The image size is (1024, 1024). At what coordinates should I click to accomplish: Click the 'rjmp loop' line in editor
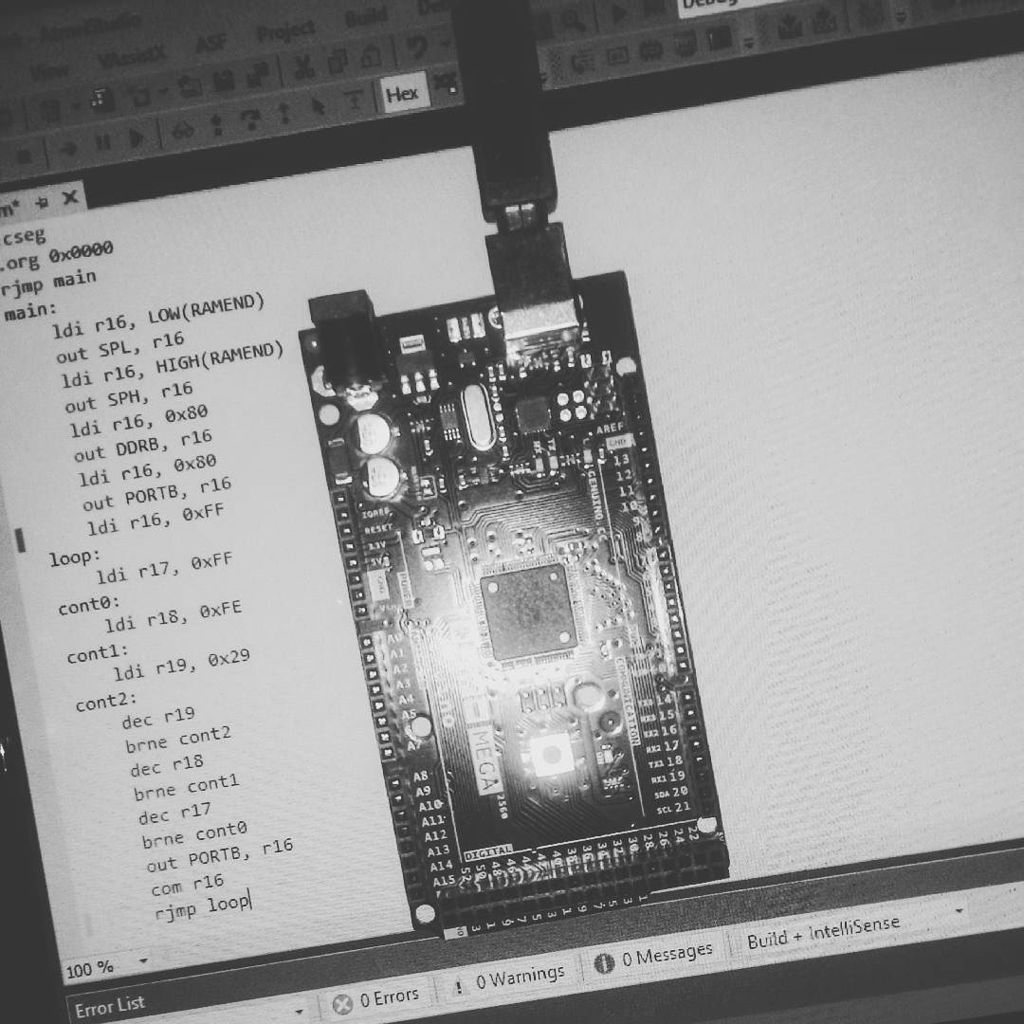pyautogui.click(x=202, y=906)
